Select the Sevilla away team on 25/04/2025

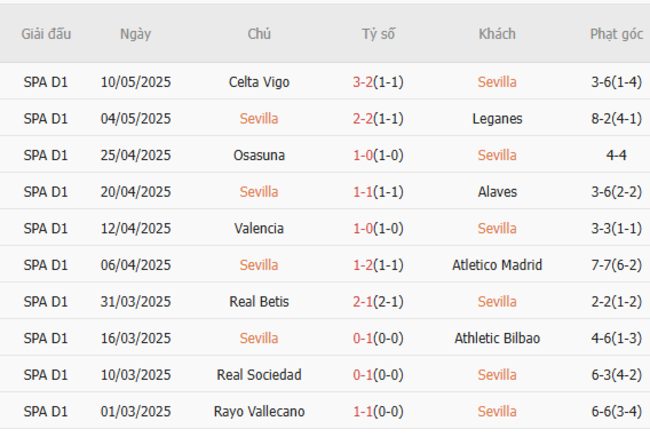tap(497, 155)
